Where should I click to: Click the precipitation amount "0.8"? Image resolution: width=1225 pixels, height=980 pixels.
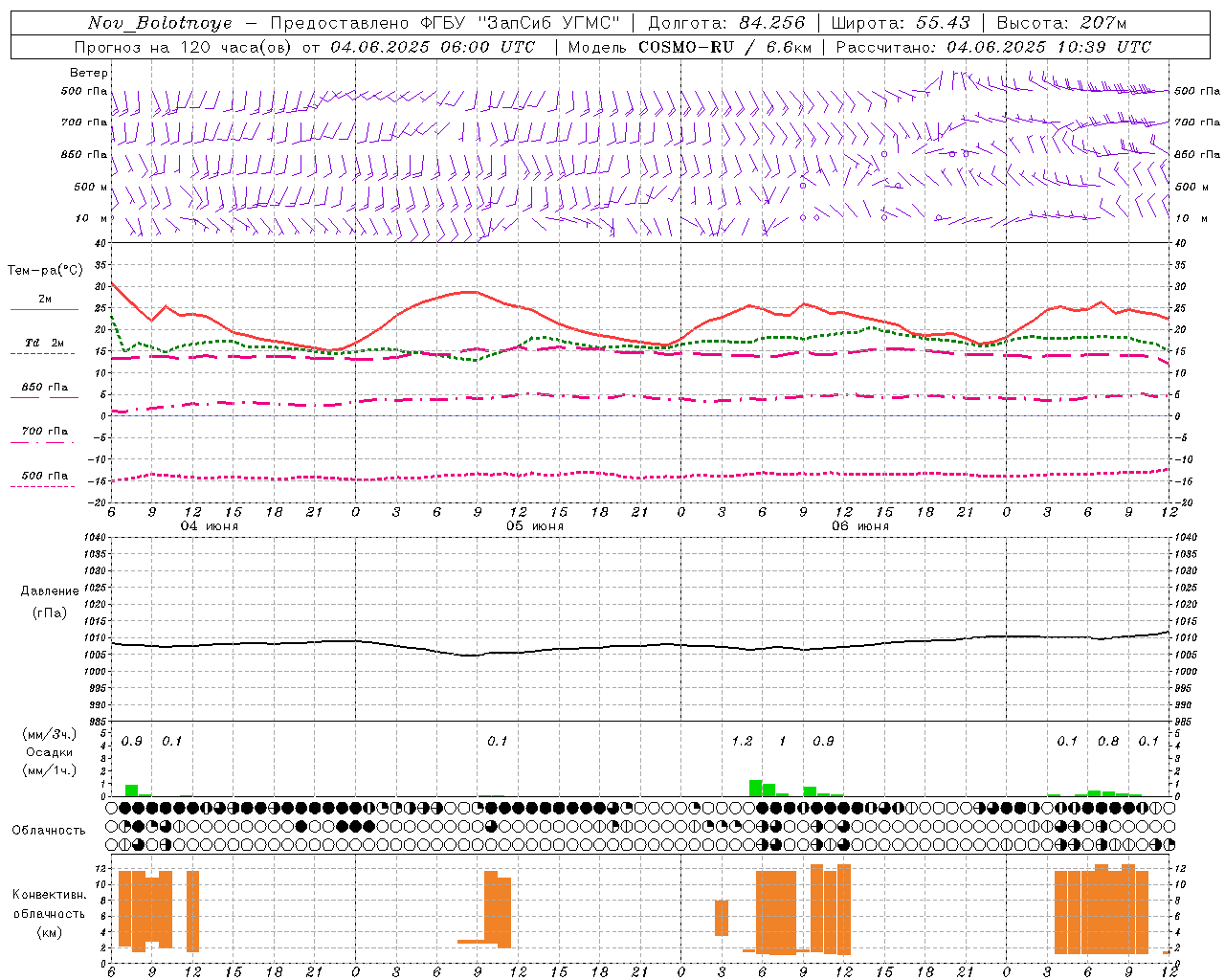1108,741
